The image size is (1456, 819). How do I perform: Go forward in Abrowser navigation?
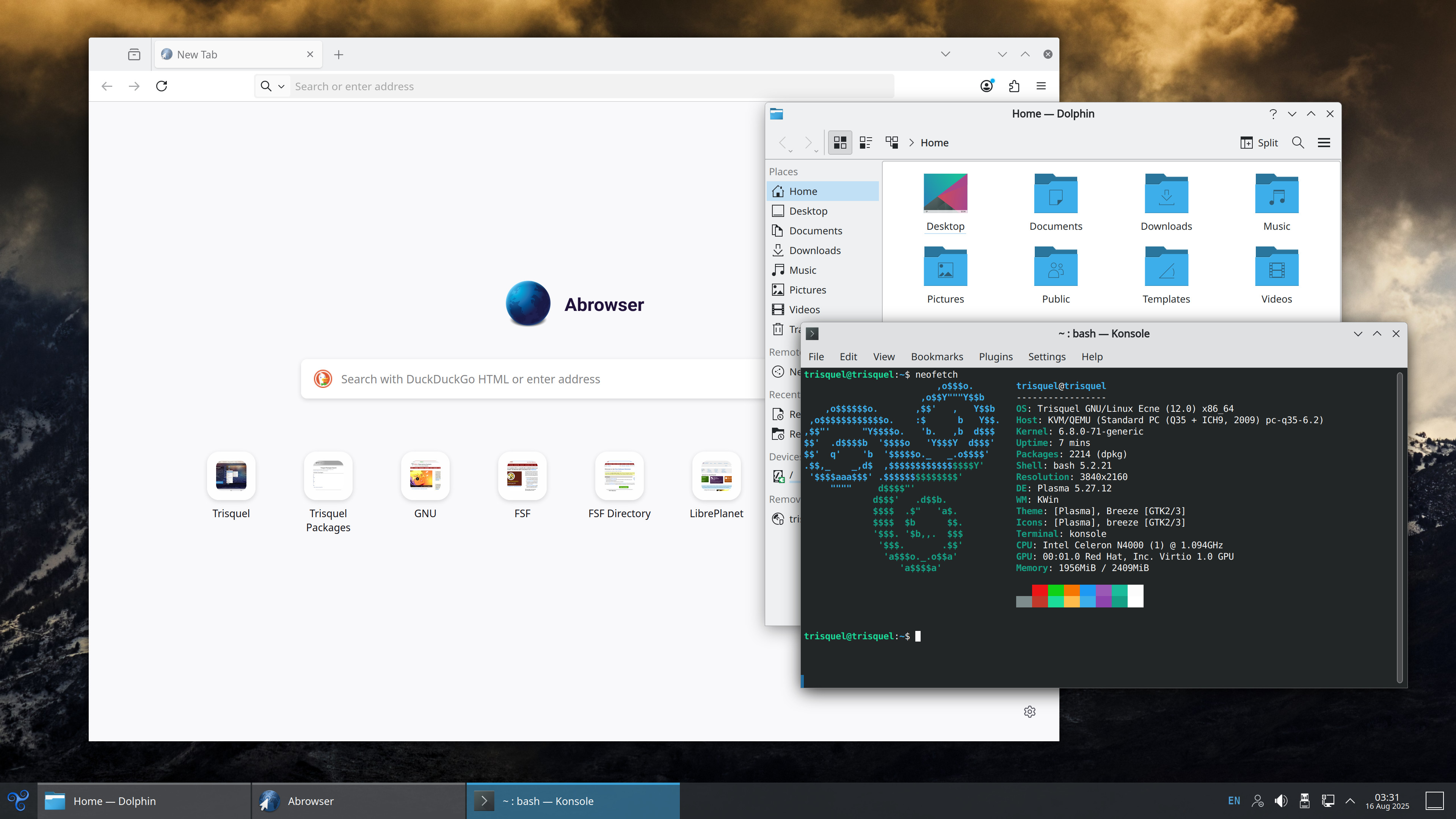[134, 86]
